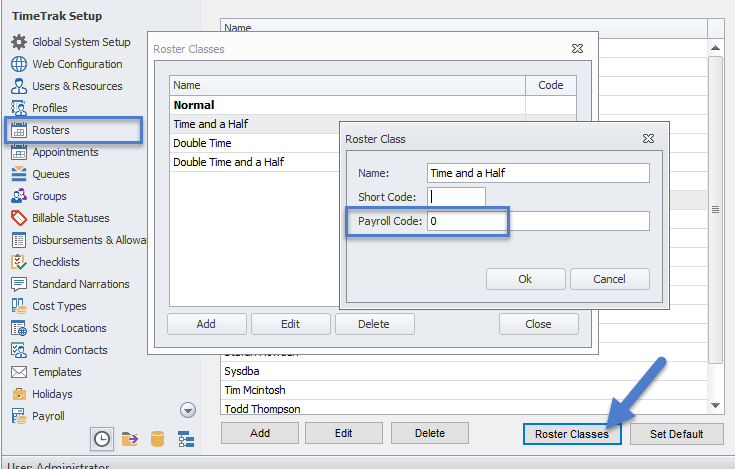This screenshot has width=735, height=469.
Task: Open Global System Setup gear icon
Action: pos(18,42)
